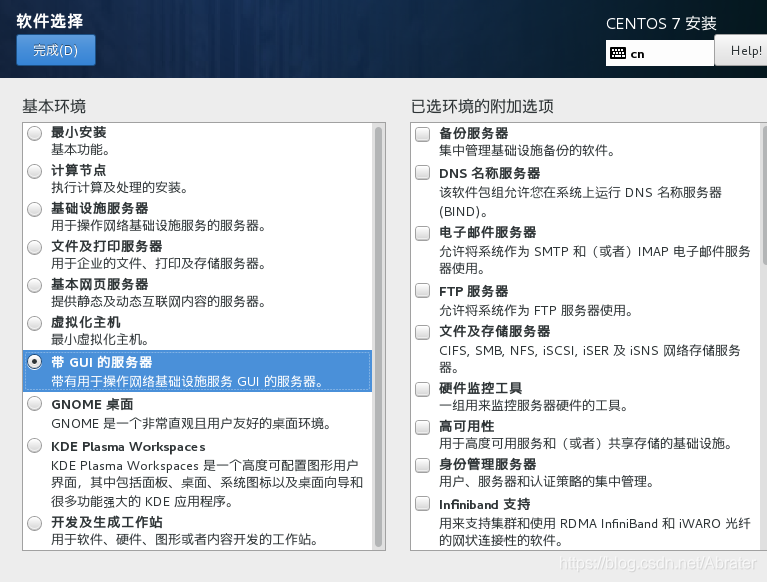767x582 pixels.
Task: Click text 一组用来监控服务器硬件的工具。
Action: (x=534, y=405)
